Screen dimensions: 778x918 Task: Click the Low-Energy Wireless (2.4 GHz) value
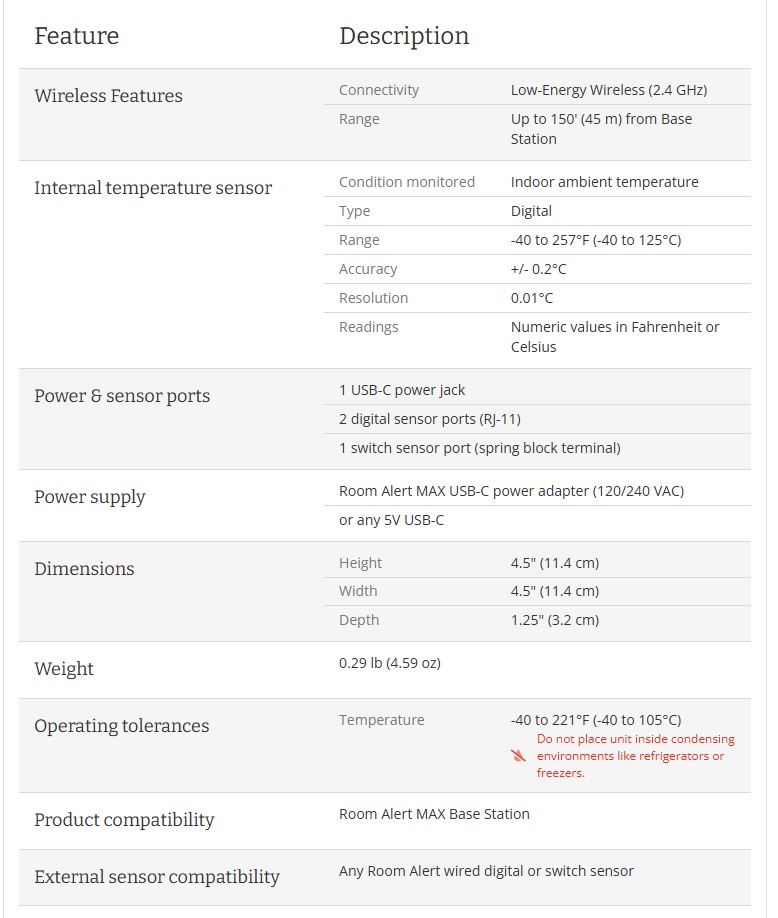609,90
